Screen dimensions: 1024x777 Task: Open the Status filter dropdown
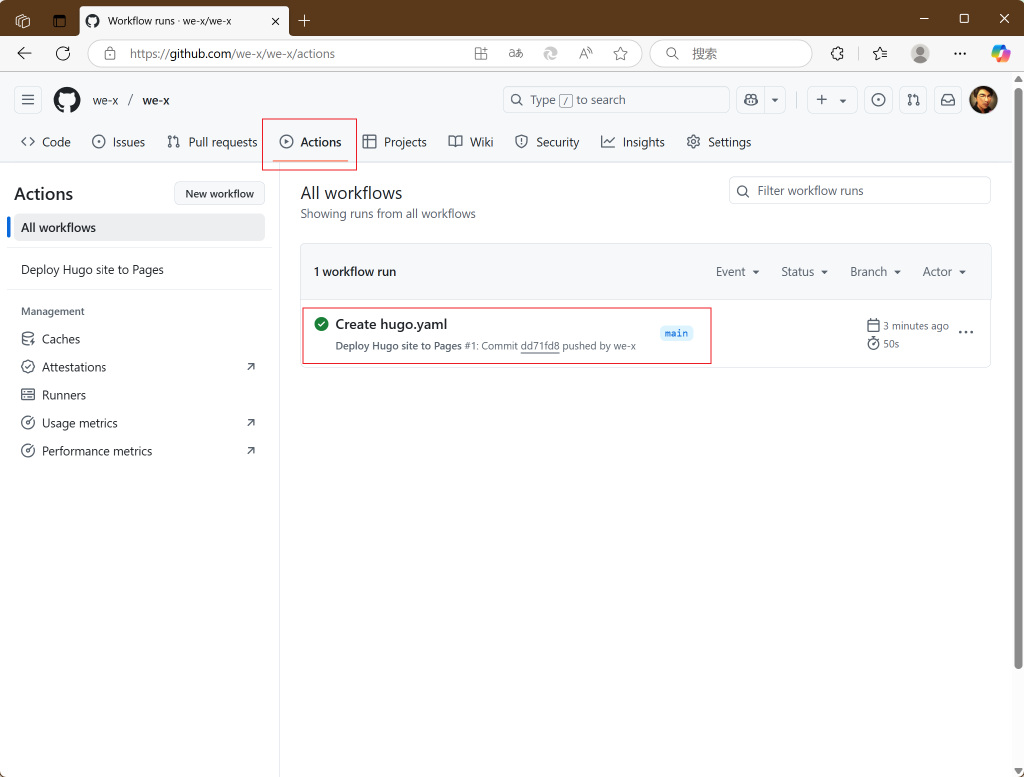pyautogui.click(x=804, y=271)
